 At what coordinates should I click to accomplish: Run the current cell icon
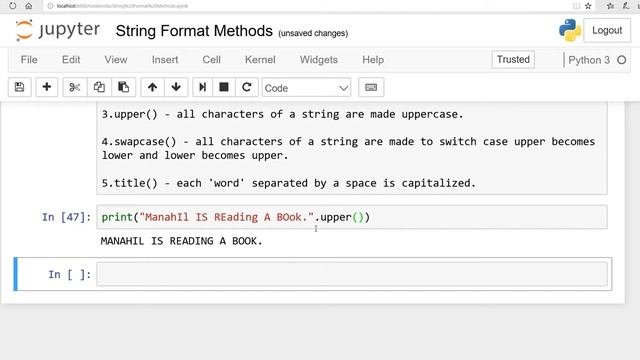(x=202, y=87)
